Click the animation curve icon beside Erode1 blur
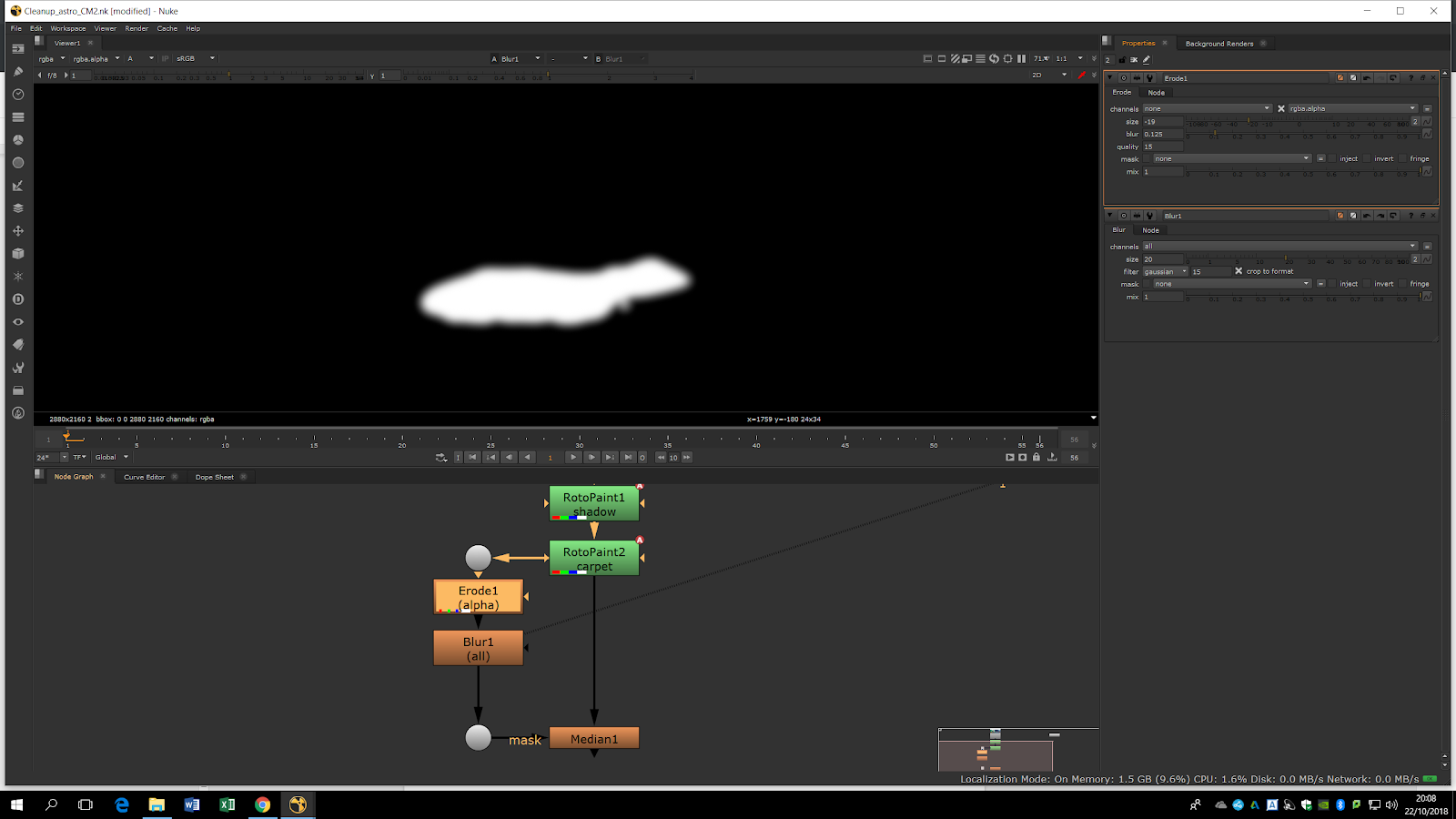The image size is (1456, 819). (x=1427, y=134)
